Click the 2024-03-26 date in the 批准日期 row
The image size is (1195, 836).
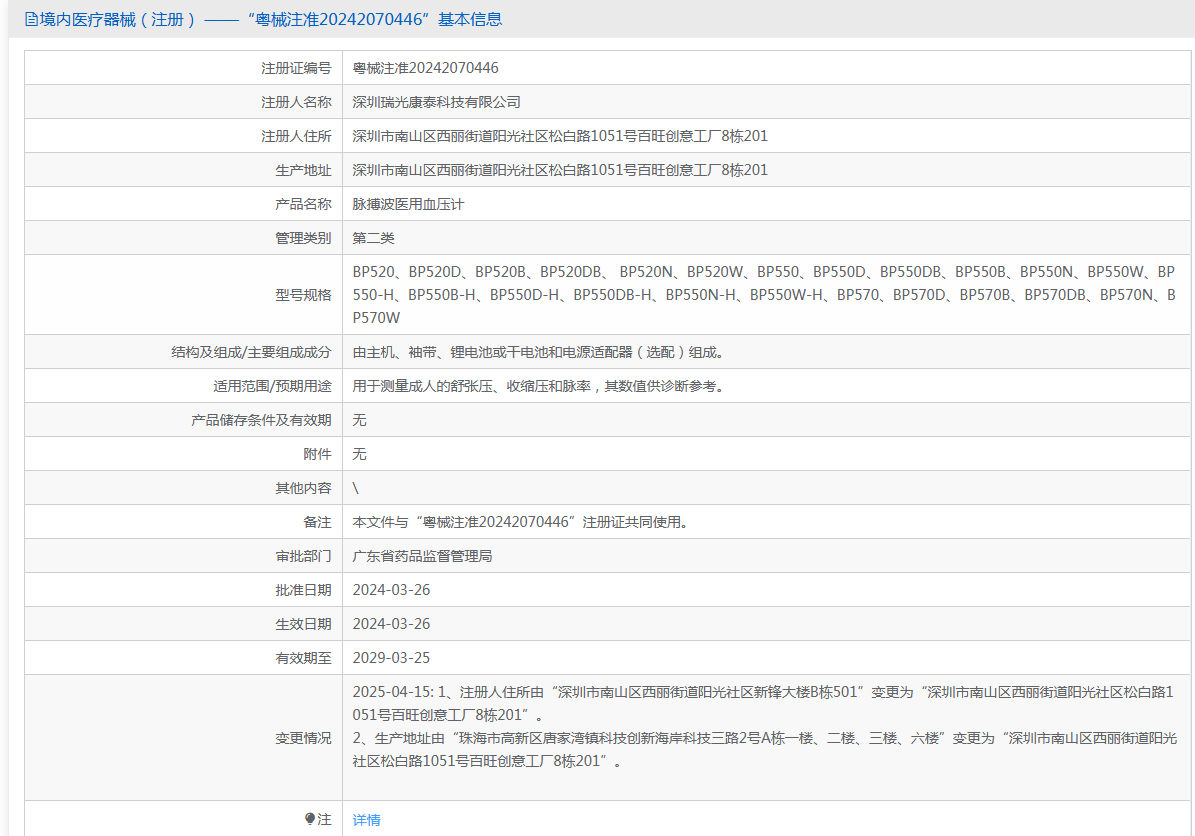coord(391,590)
